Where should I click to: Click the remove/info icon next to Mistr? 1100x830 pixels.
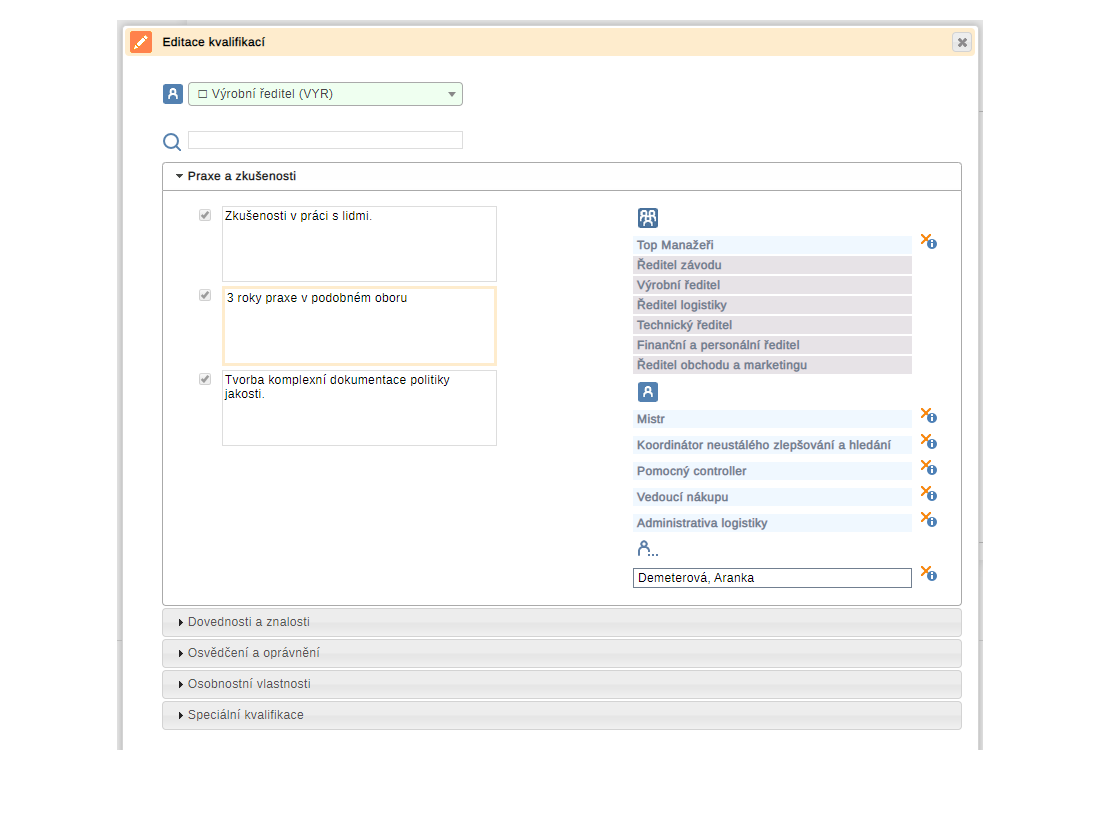click(x=928, y=416)
